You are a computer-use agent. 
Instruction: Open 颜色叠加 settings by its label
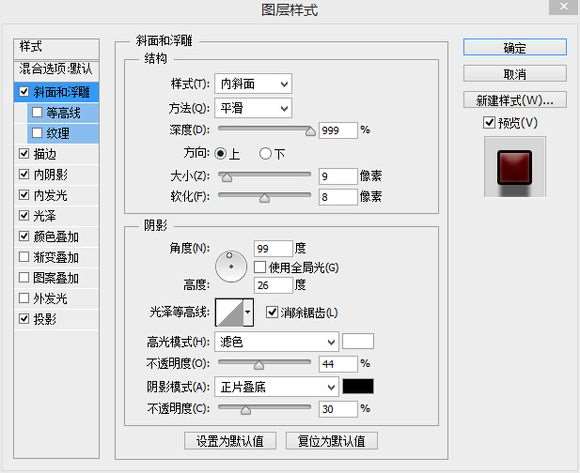tap(56, 237)
